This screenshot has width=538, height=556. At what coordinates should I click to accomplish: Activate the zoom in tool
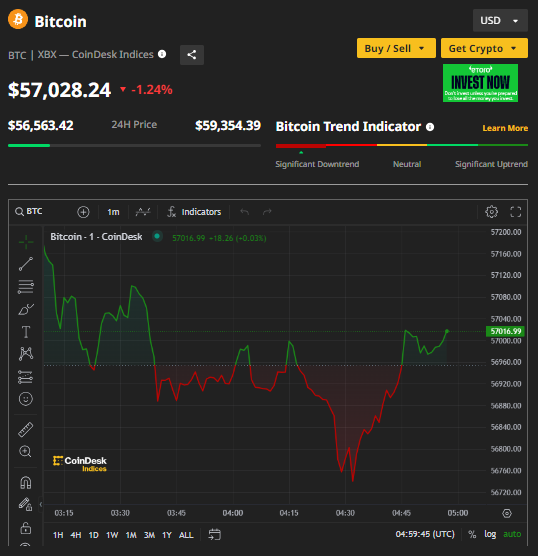tap(25, 451)
